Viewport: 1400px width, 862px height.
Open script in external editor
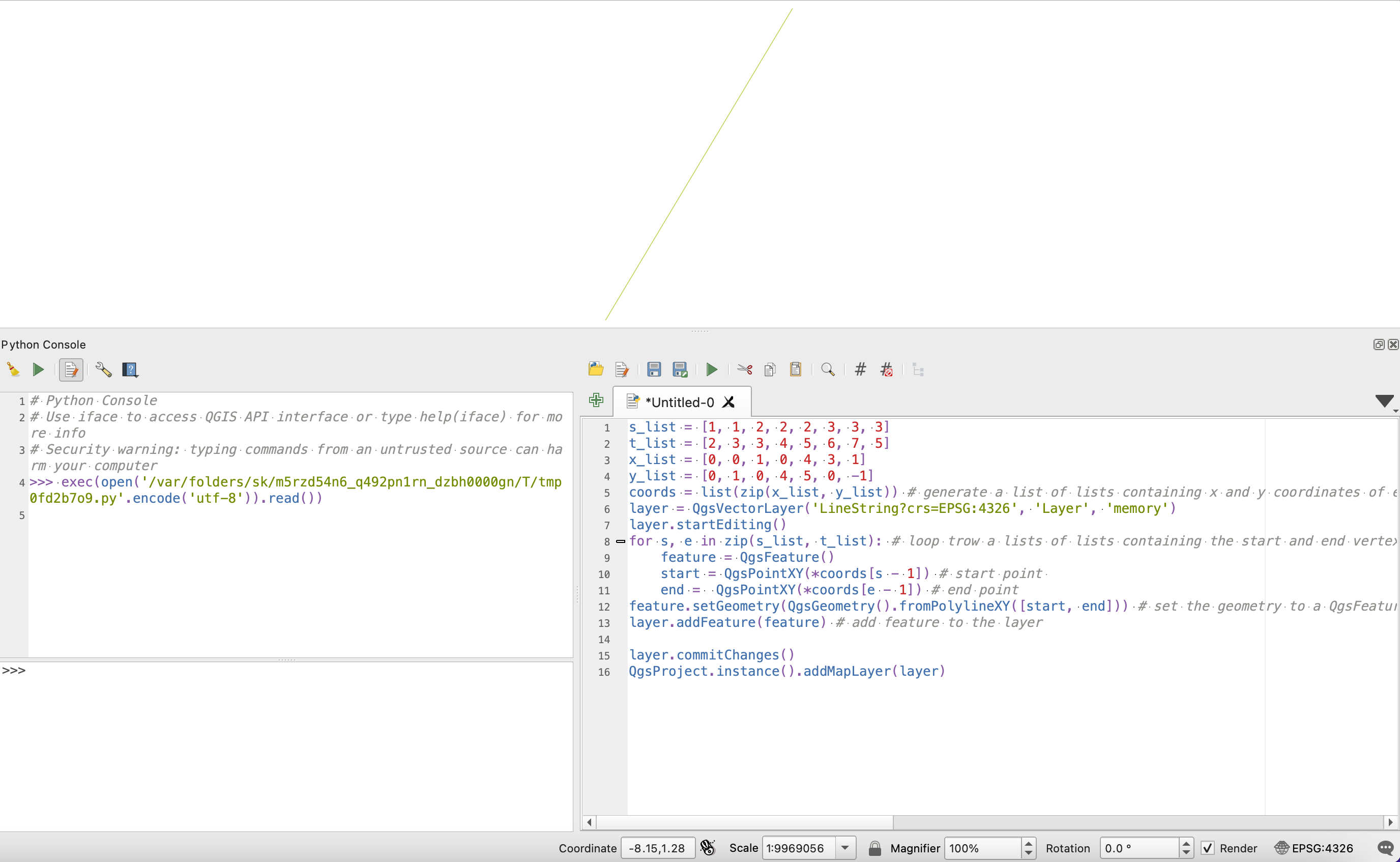622,369
